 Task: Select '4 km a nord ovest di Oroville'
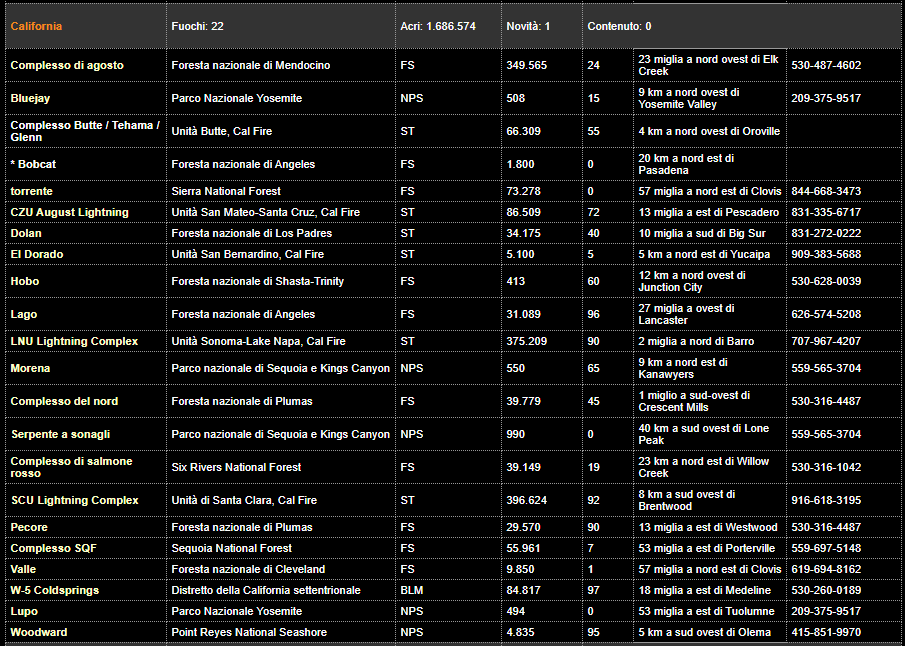pos(709,131)
